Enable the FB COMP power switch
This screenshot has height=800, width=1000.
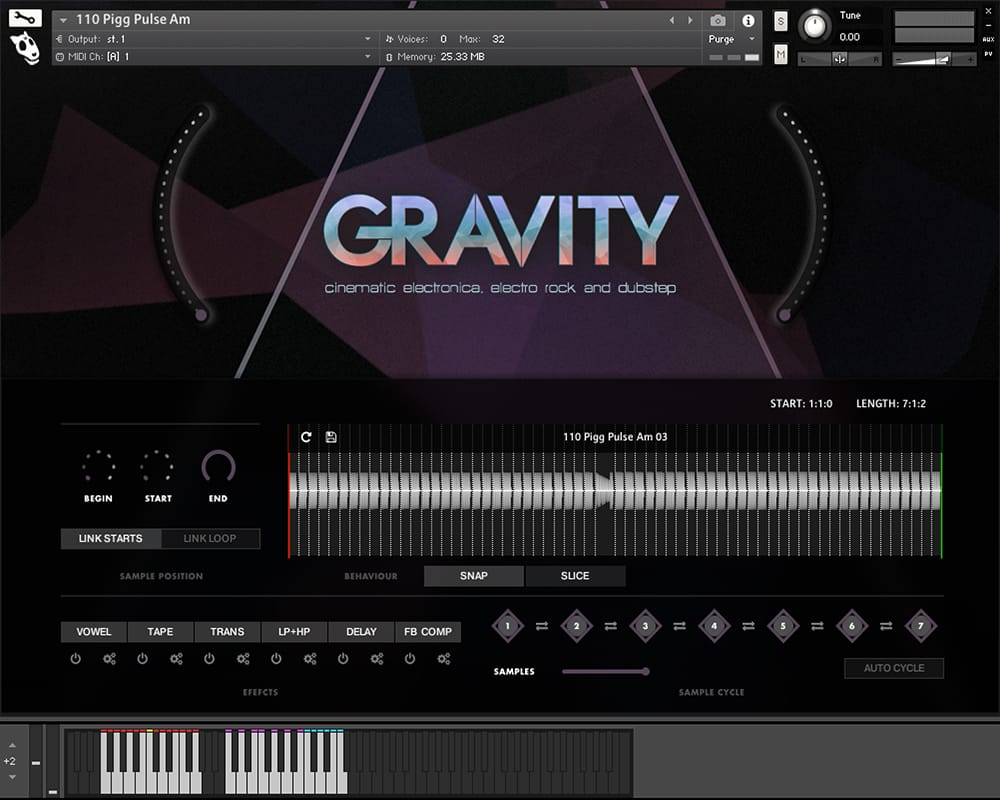coord(410,659)
